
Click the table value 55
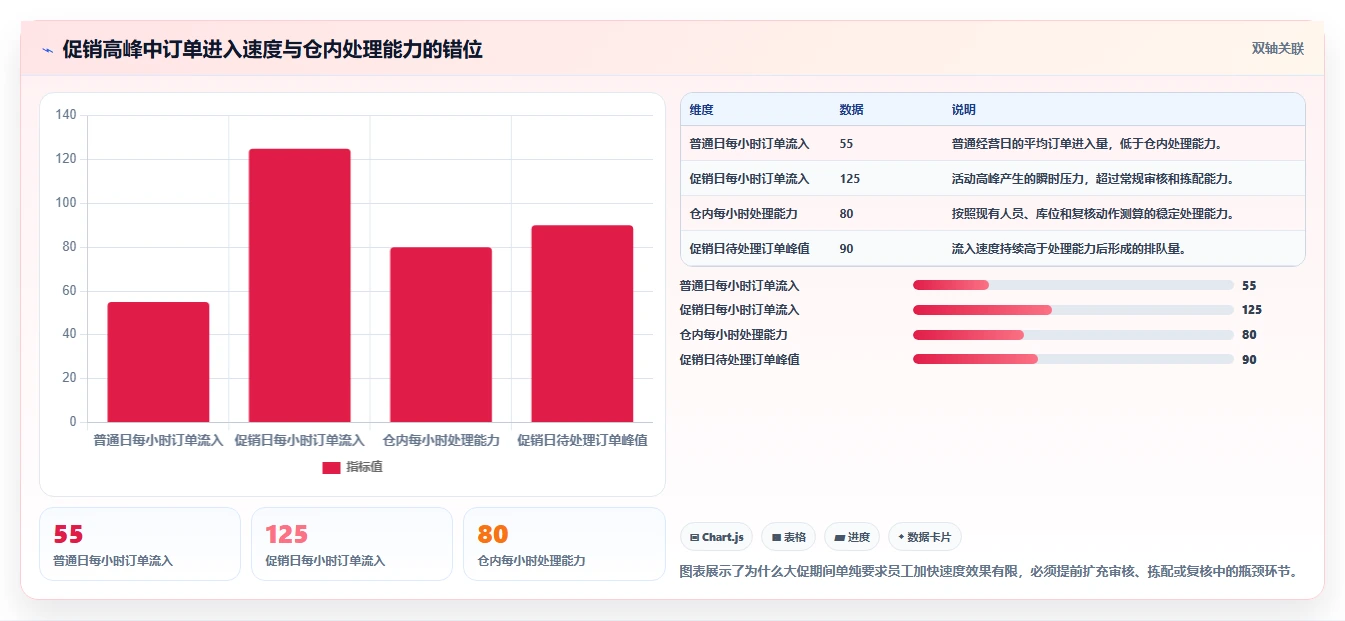coord(847,144)
